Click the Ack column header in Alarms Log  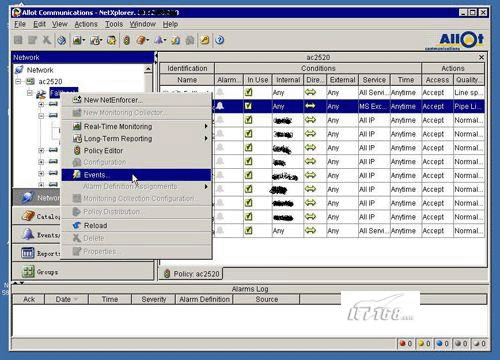point(29,300)
